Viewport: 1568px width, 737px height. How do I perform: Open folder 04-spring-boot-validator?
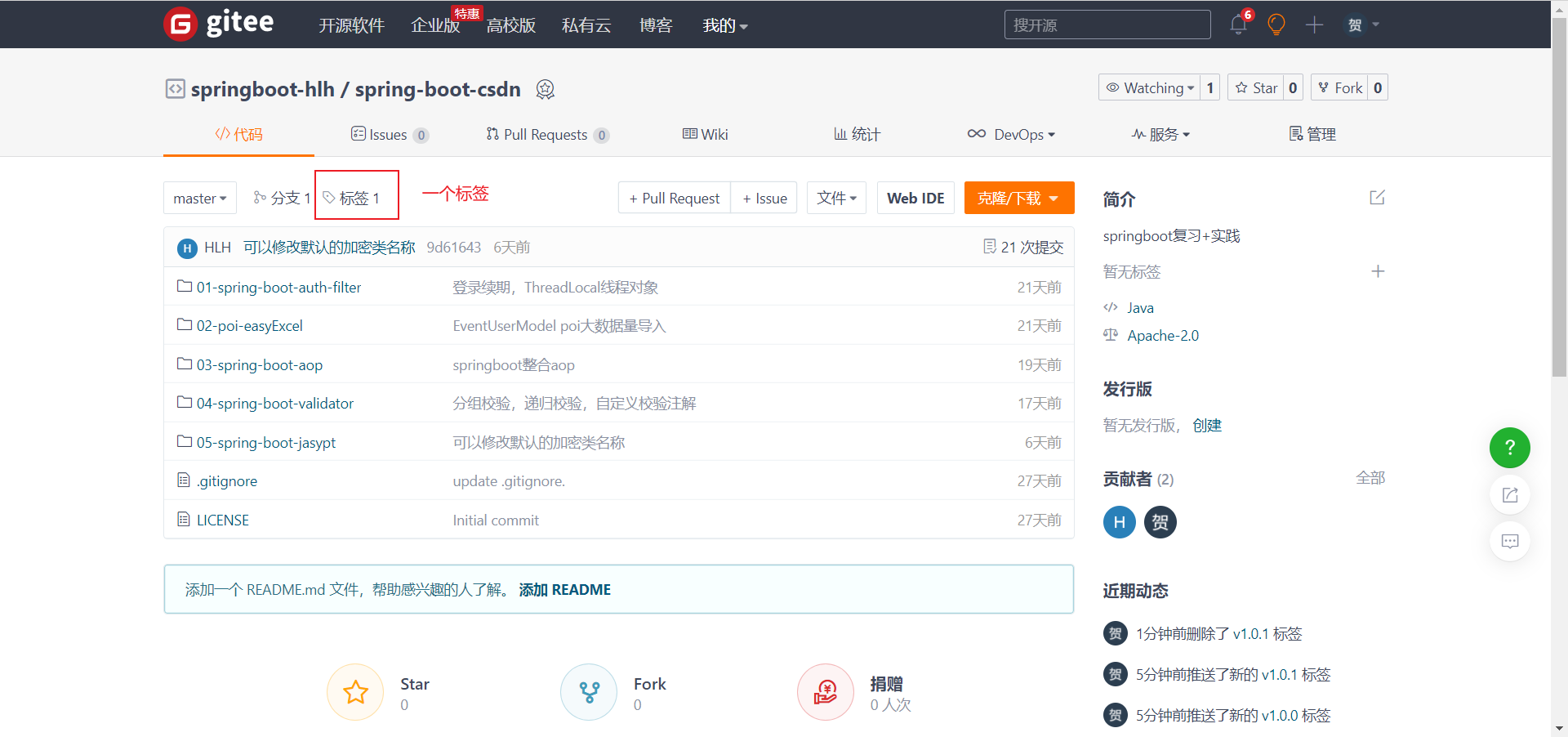click(x=274, y=404)
